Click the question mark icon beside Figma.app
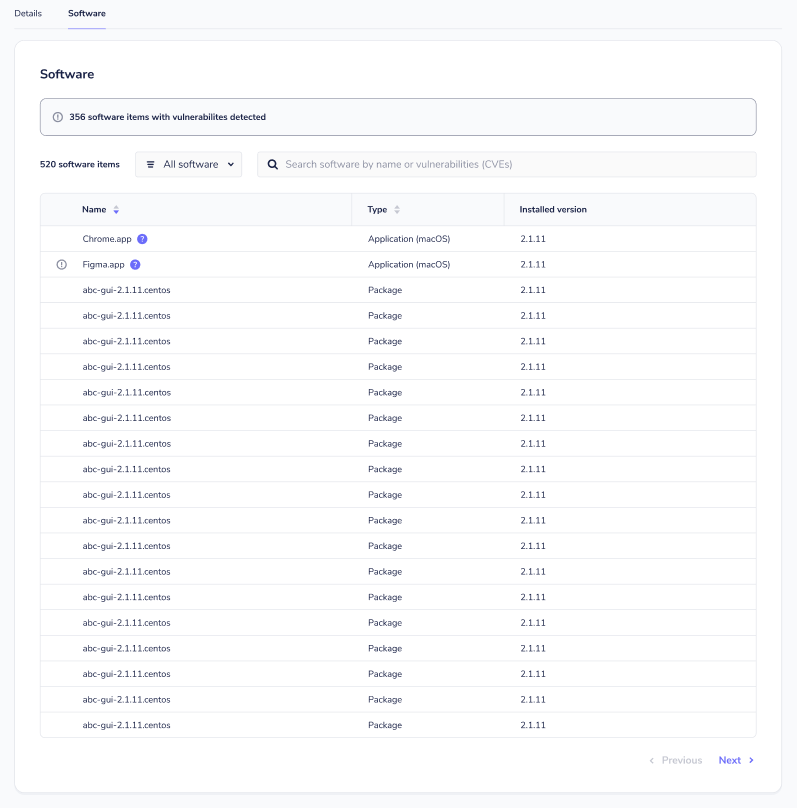Viewport: 797px width, 808px height. (x=137, y=264)
